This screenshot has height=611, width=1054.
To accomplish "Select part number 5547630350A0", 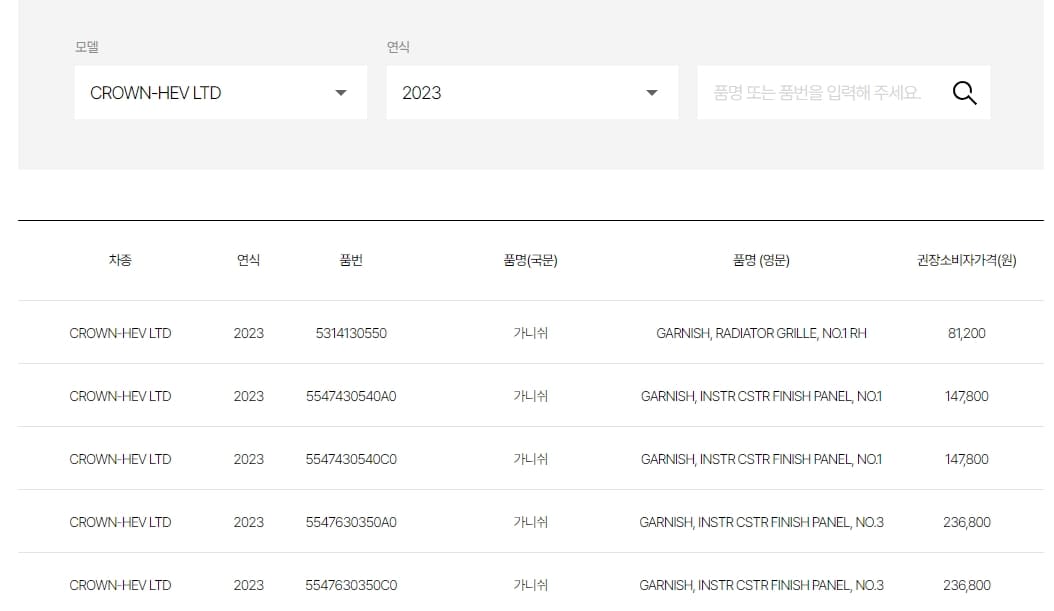I will click(351, 522).
